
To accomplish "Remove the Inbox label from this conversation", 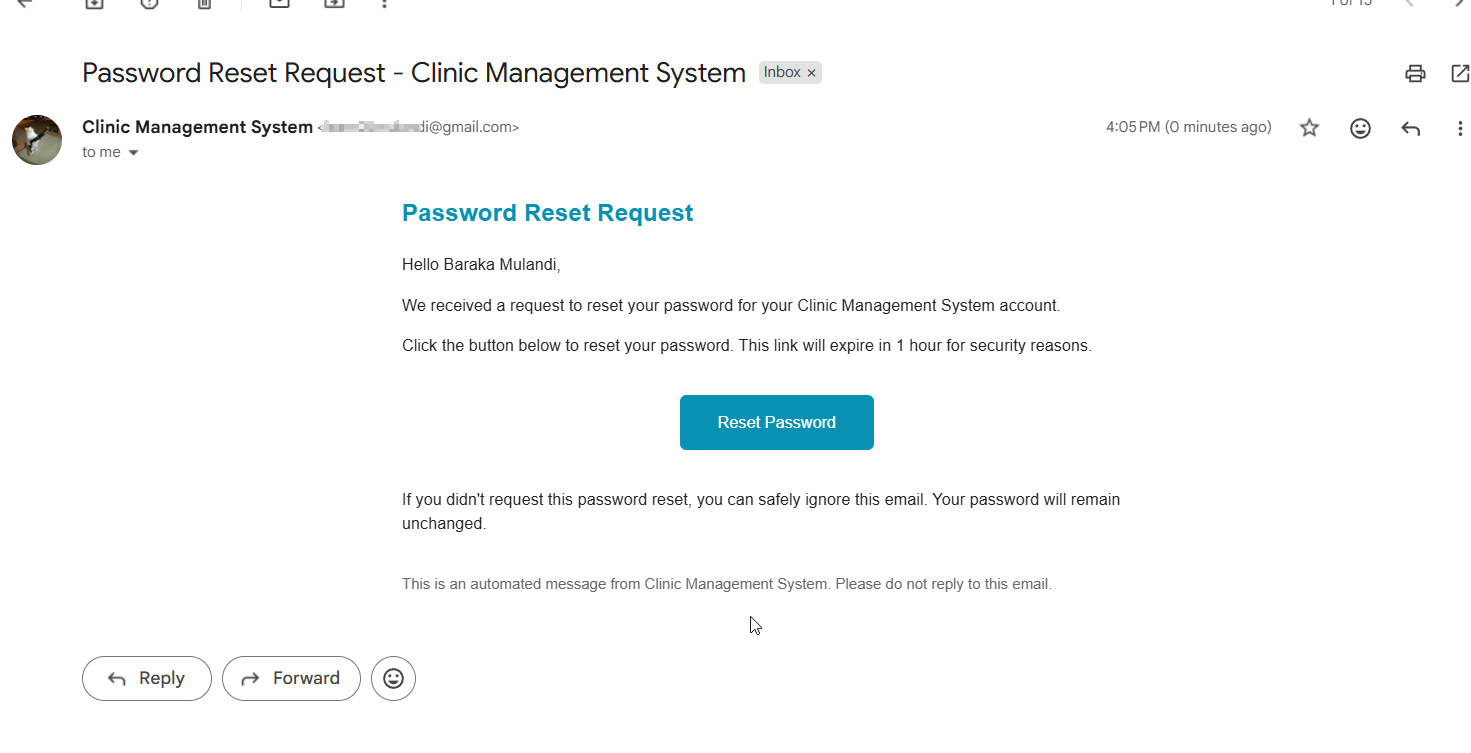I will [812, 73].
